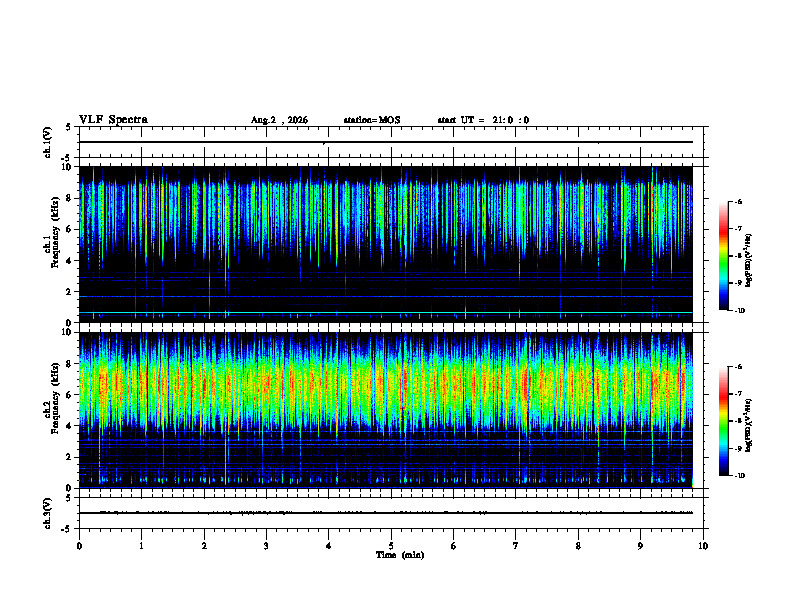This screenshot has width=792, height=612.
Task: Click the ch.1 voltage waveform trace
Action: pyautogui.click(x=386, y=142)
